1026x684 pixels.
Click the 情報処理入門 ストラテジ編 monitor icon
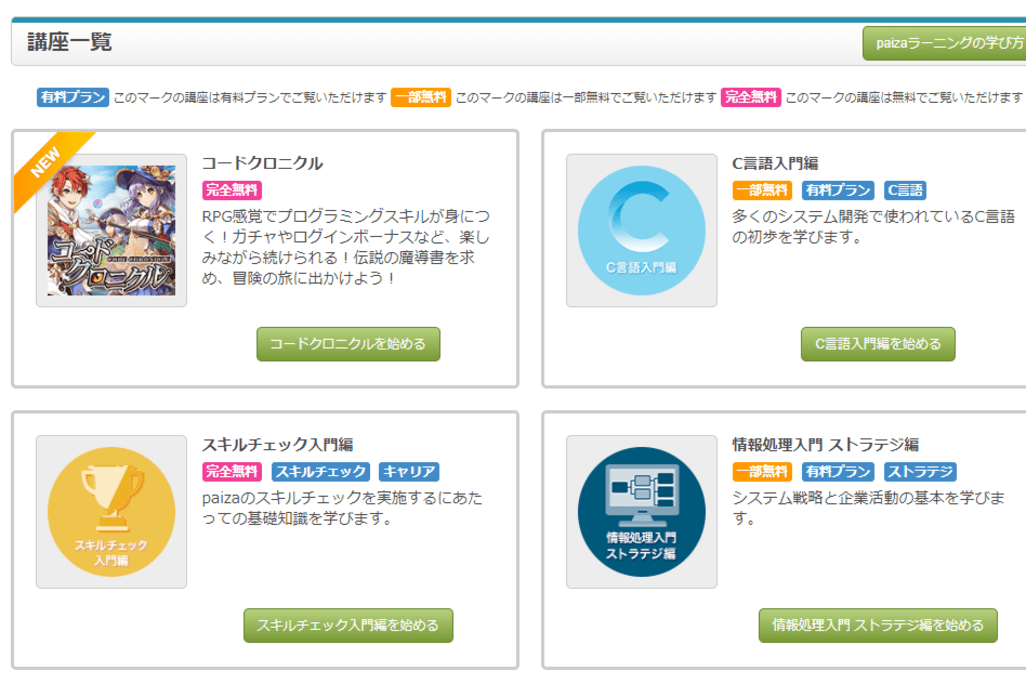(641, 512)
